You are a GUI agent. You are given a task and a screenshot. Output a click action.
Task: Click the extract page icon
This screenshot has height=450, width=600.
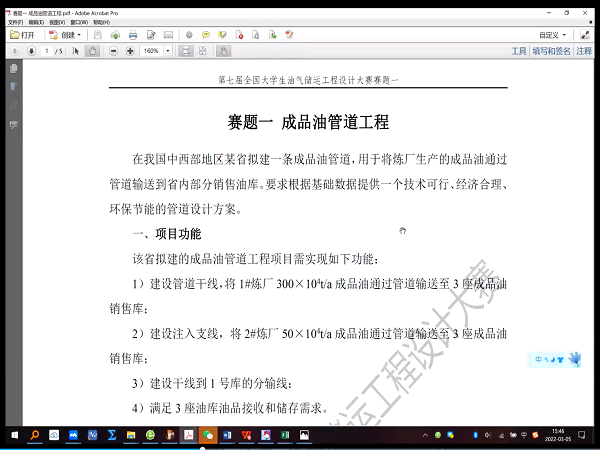272,35
